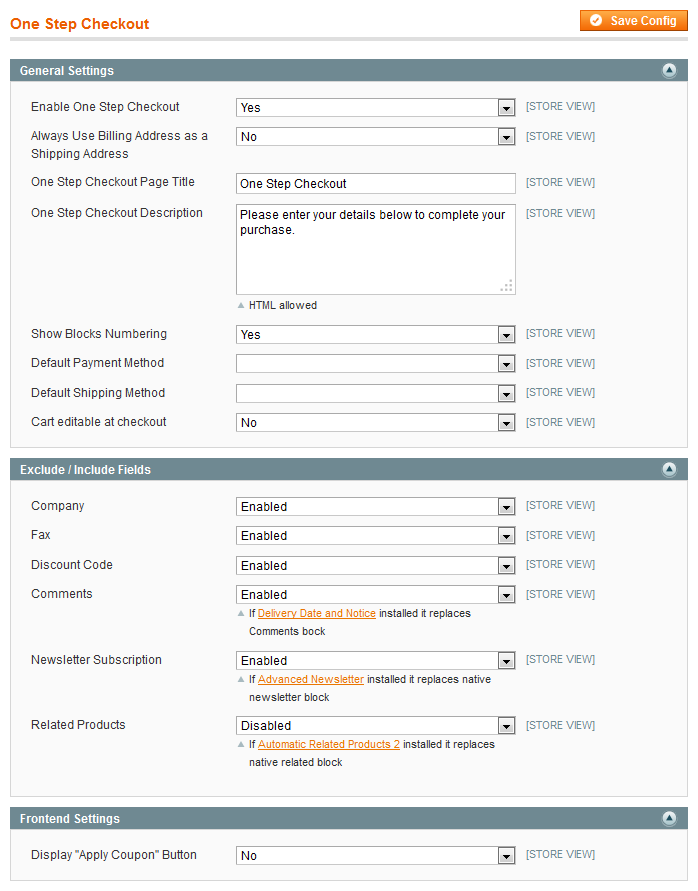Viewport: 698px width, 891px height.
Task: Open the Cart editable at checkout dropdown
Action: [x=376, y=423]
